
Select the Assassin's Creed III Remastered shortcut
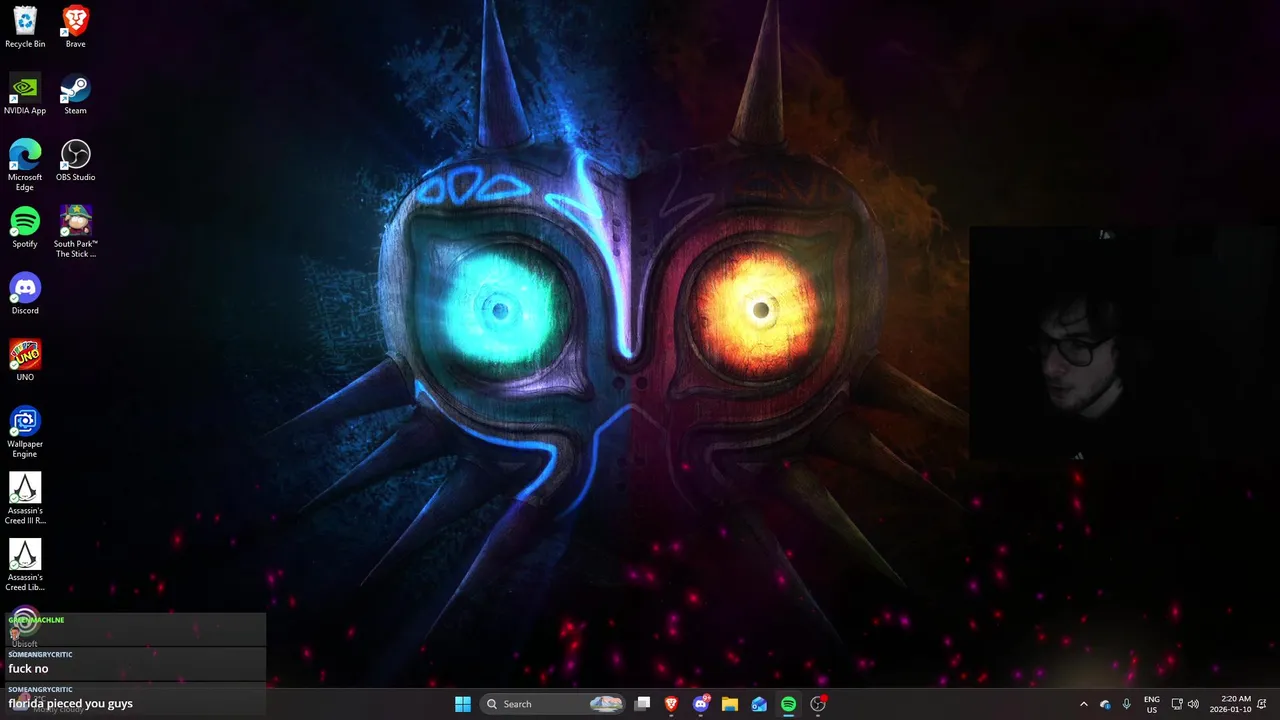(25, 499)
